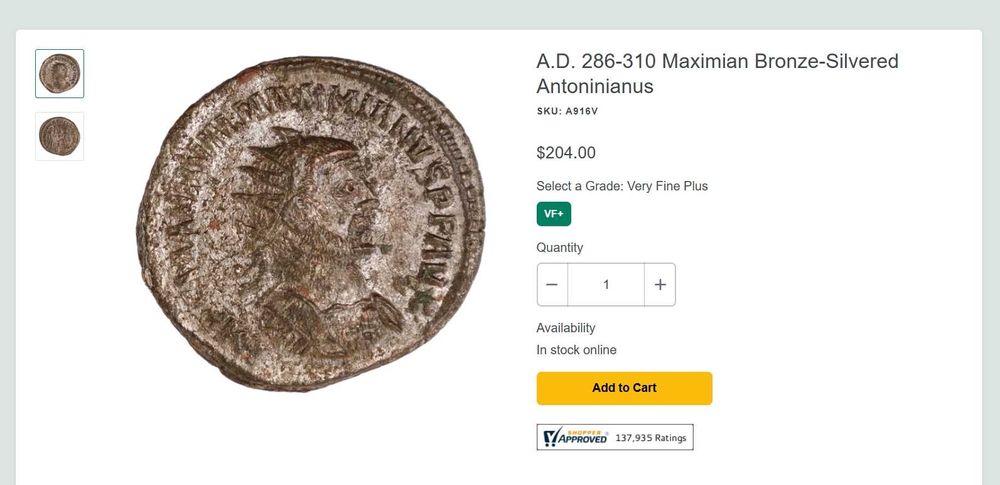This screenshot has height=485, width=1000.
Task: Click the SKU code A916V
Action: tap(581, 111)
